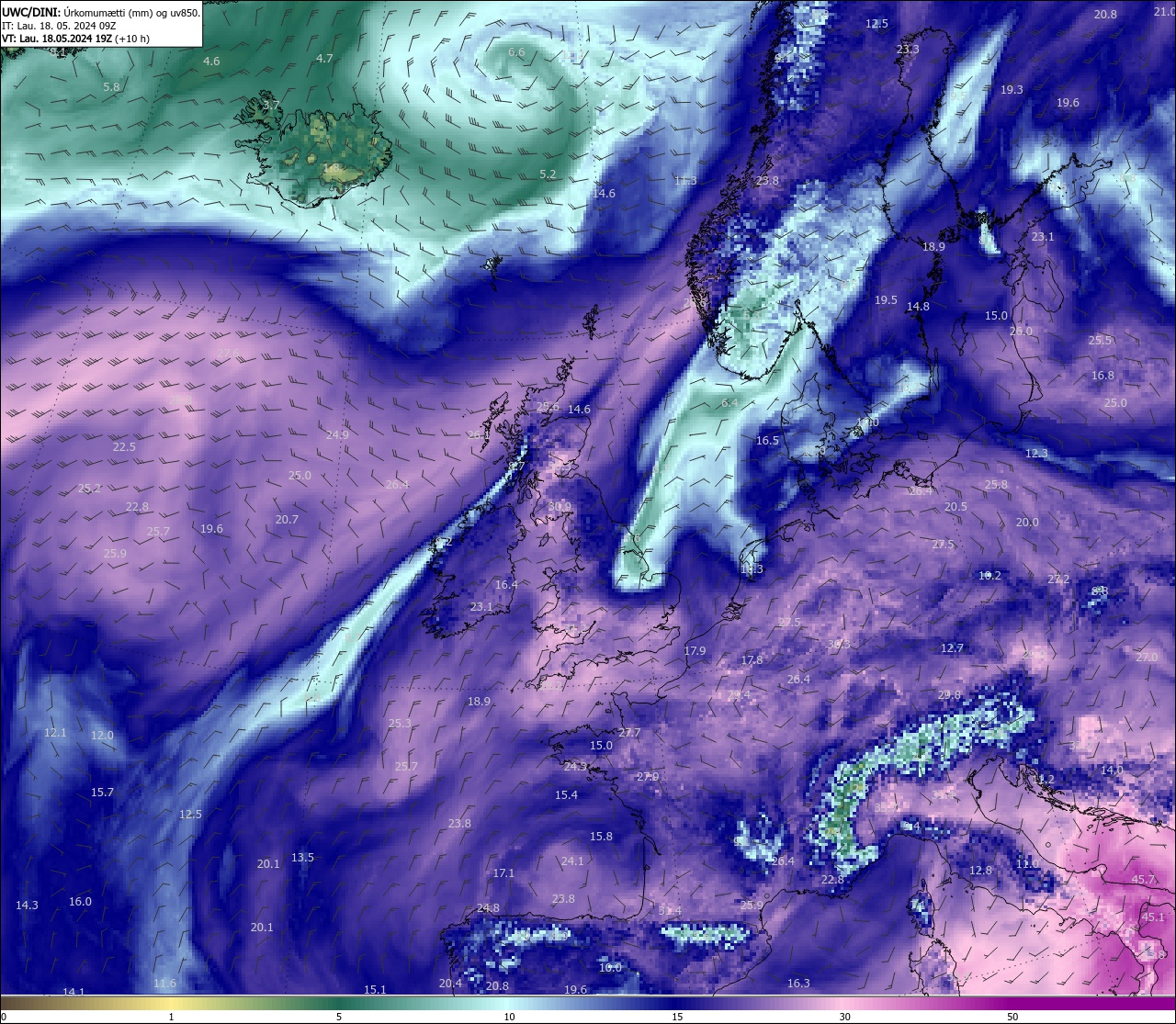
Task: Click the map value 20.4
Action: pyautogui.click(x=450, y=983)
